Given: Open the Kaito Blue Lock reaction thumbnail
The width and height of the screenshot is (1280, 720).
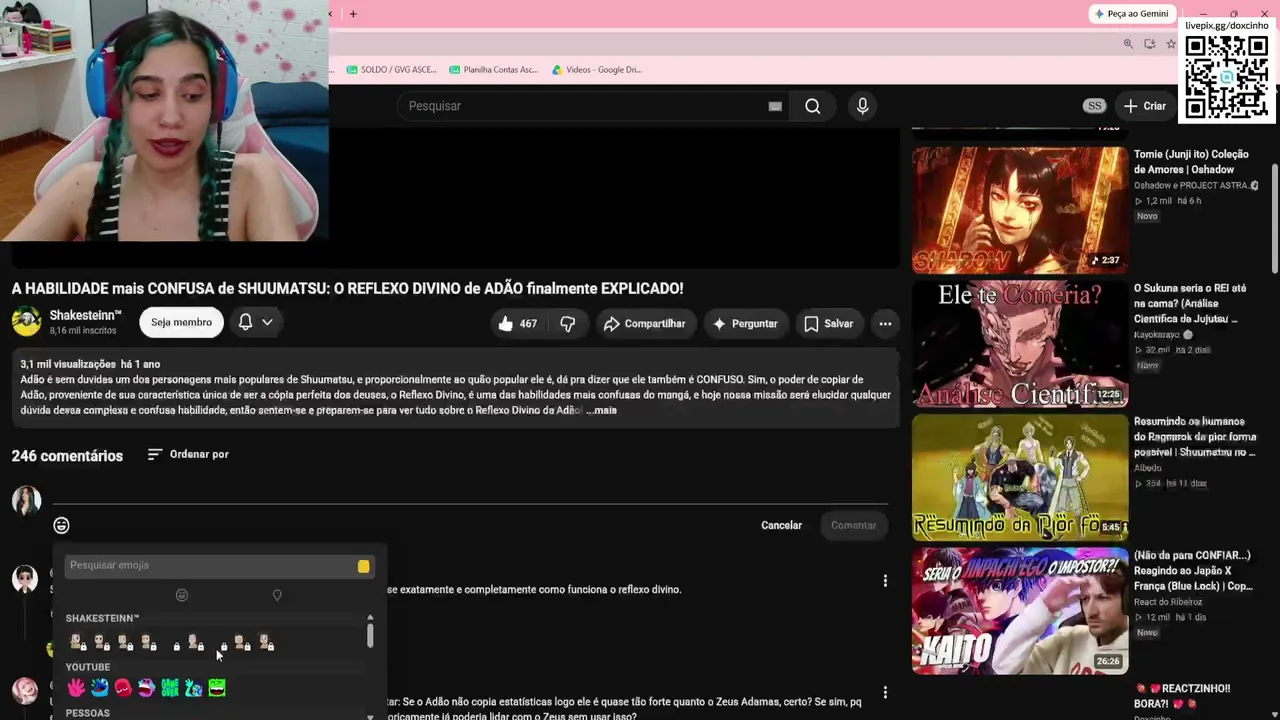Looking at the screenshot, I should 1020,611.
